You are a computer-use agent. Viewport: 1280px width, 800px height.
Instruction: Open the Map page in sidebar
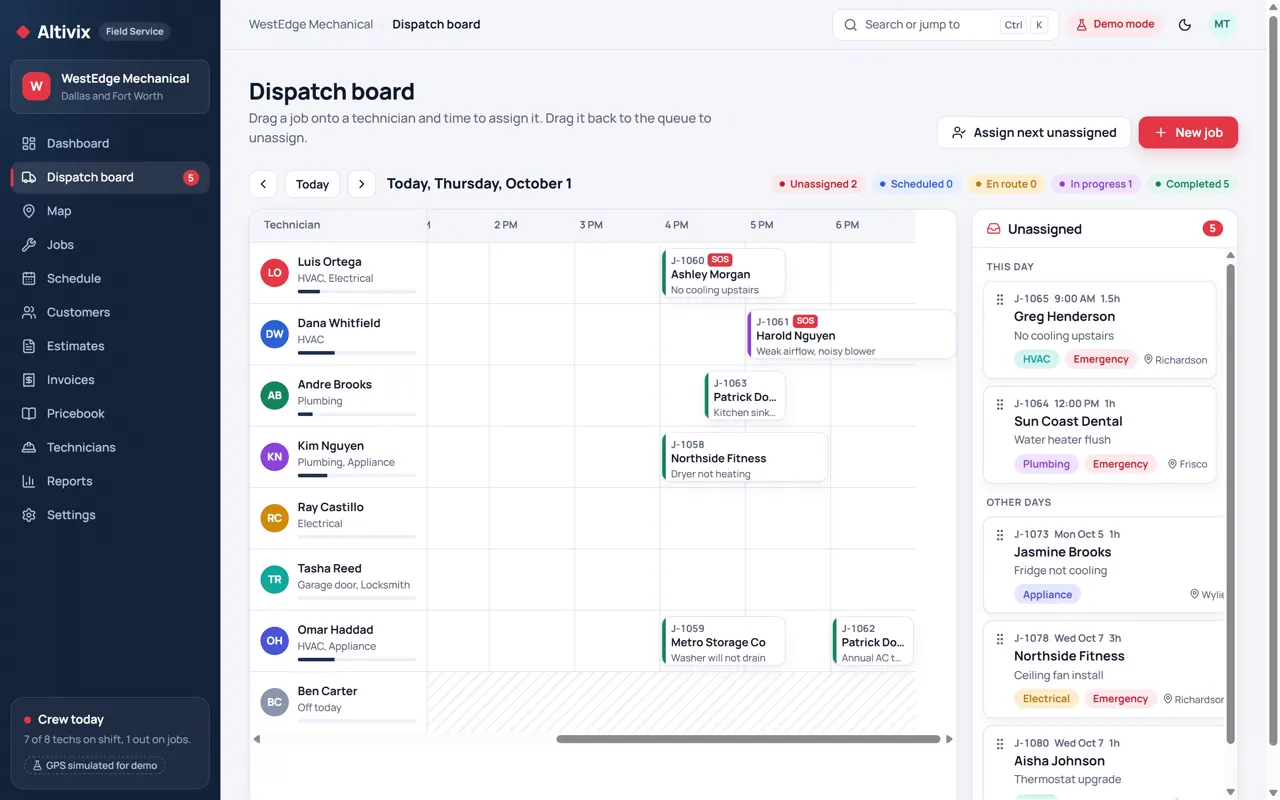click(110, 211)
